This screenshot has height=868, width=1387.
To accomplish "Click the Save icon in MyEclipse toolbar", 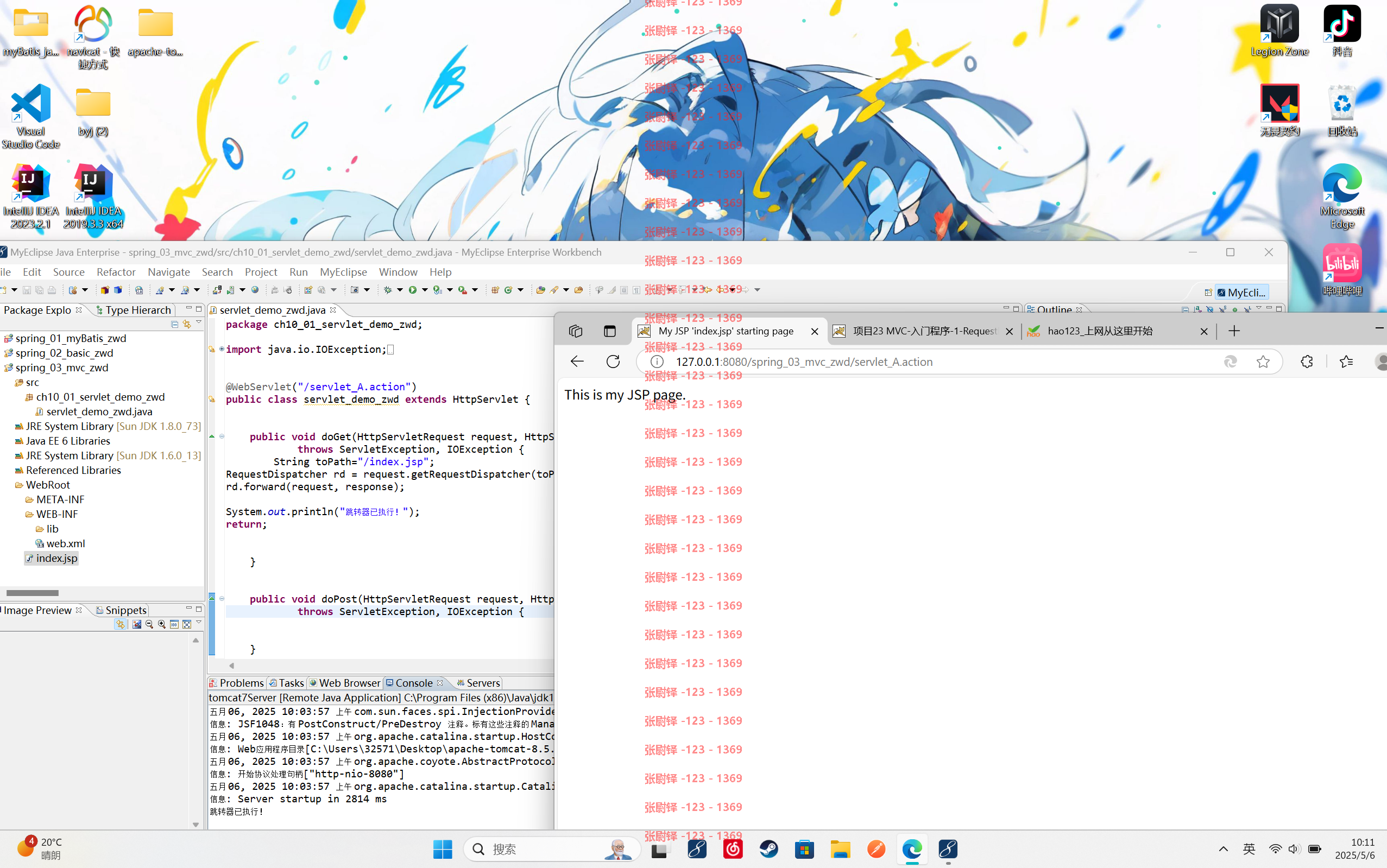I will 27,290.
